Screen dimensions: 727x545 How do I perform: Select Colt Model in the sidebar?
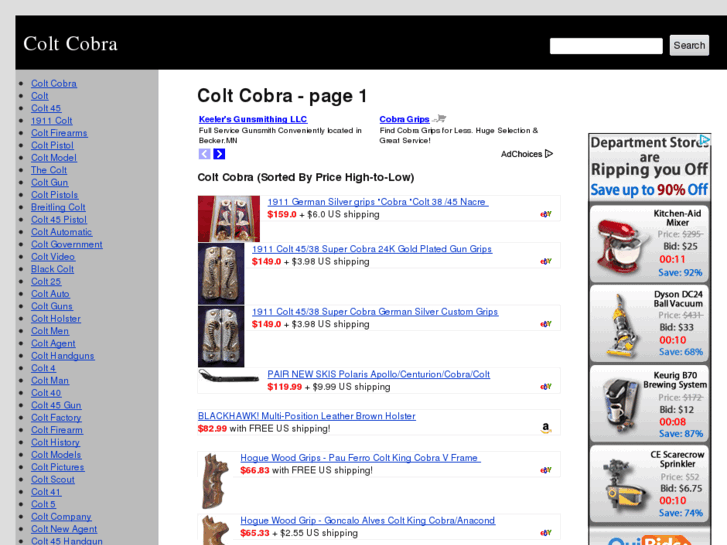(54, 158)
